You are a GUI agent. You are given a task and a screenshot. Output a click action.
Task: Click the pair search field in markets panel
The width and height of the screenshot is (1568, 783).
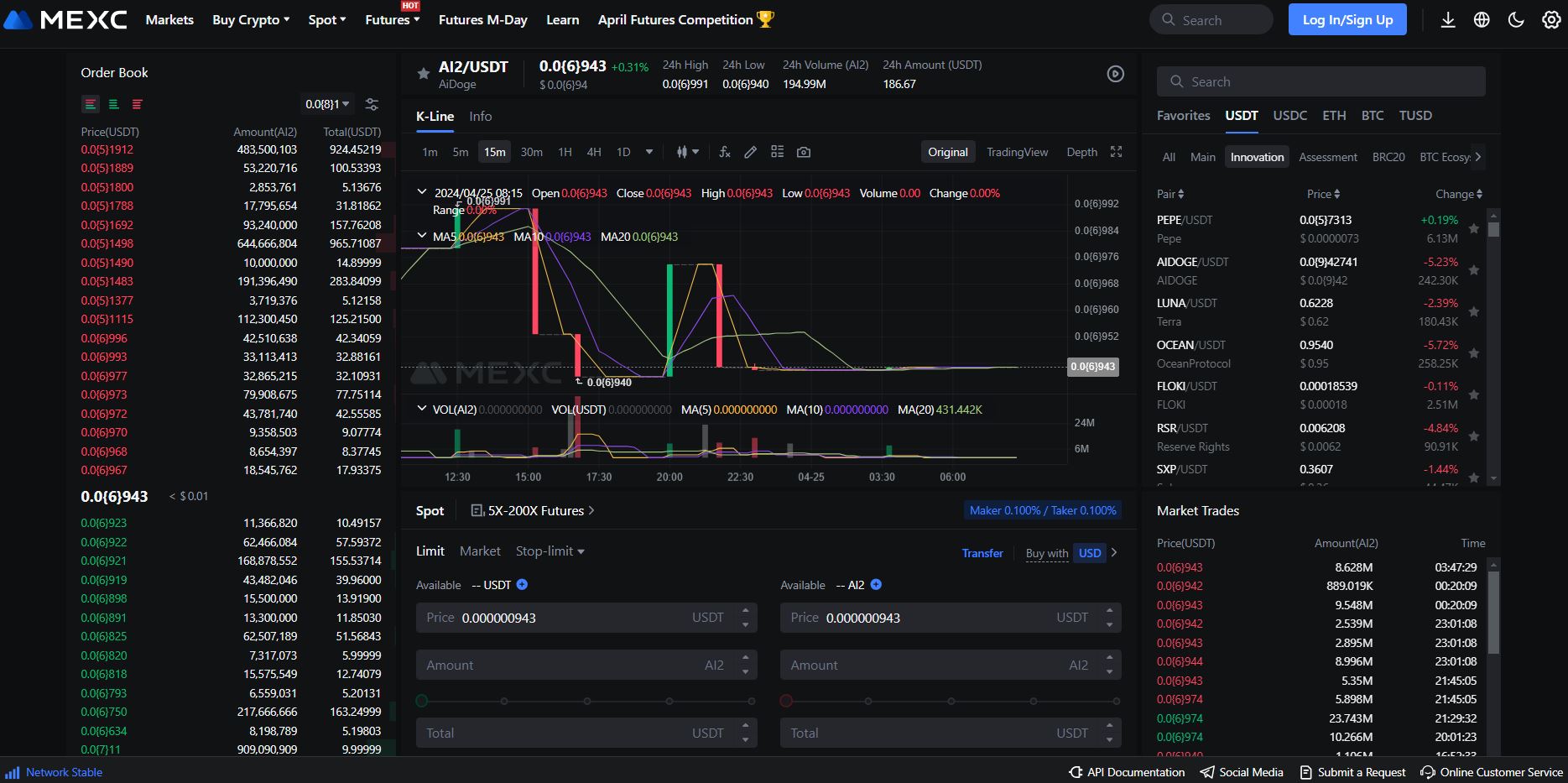(x=1321, y=81)
